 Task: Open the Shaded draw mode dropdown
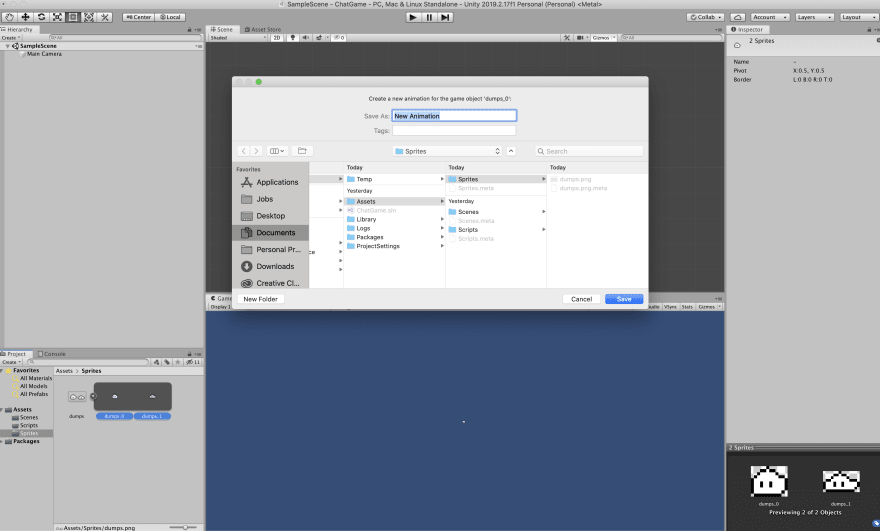point(238,38)
